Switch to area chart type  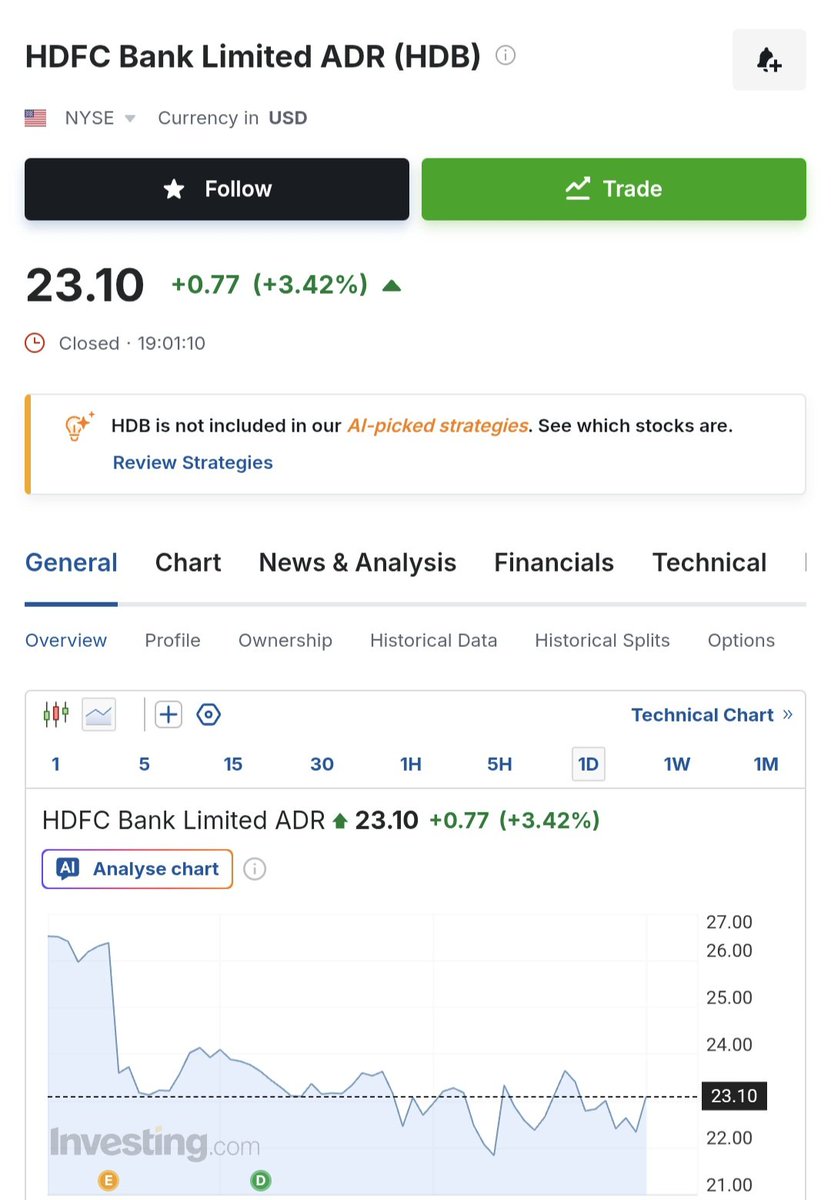pos(99,714)
